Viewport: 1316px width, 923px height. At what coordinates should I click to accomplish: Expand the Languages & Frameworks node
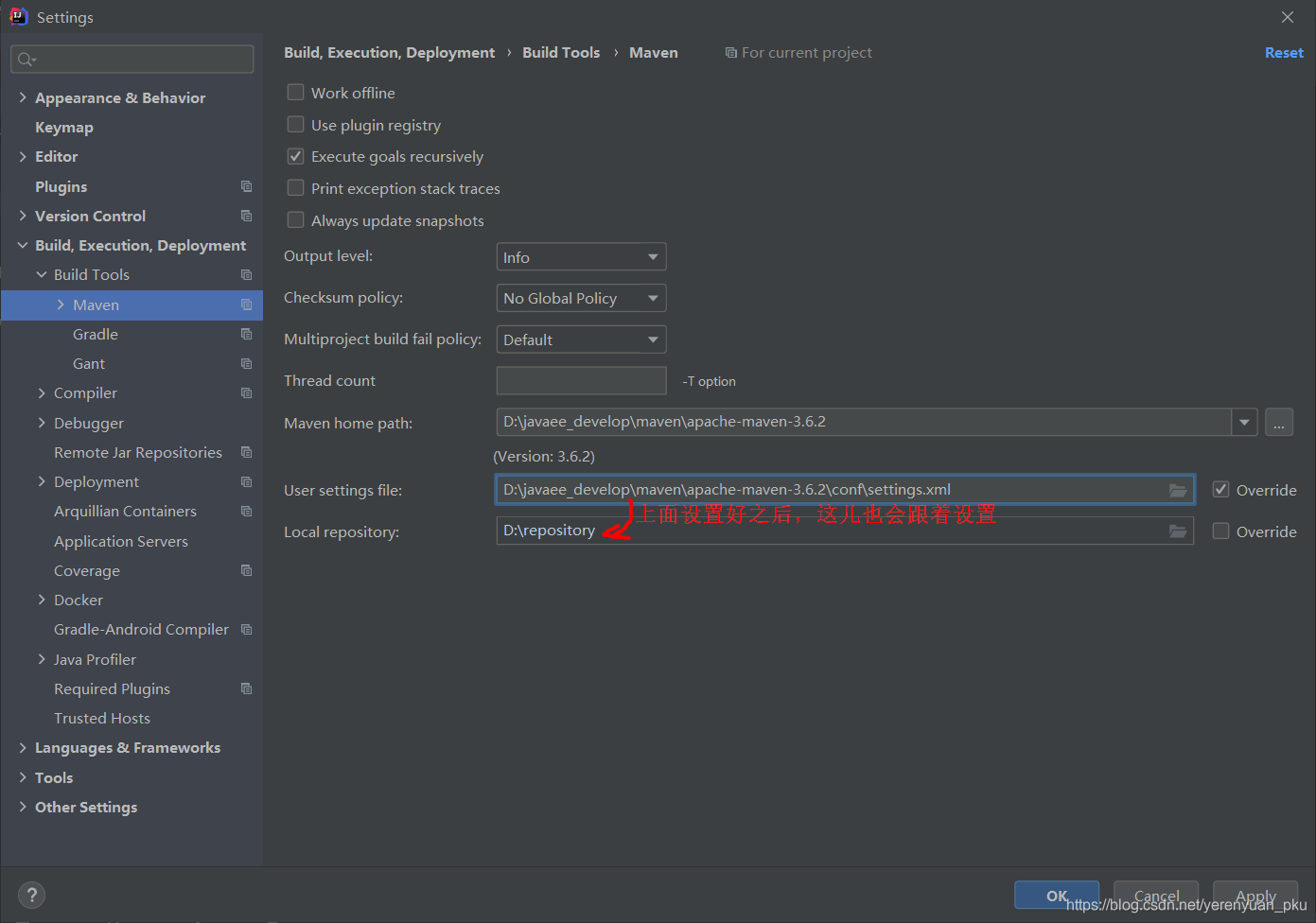(23, 747)
